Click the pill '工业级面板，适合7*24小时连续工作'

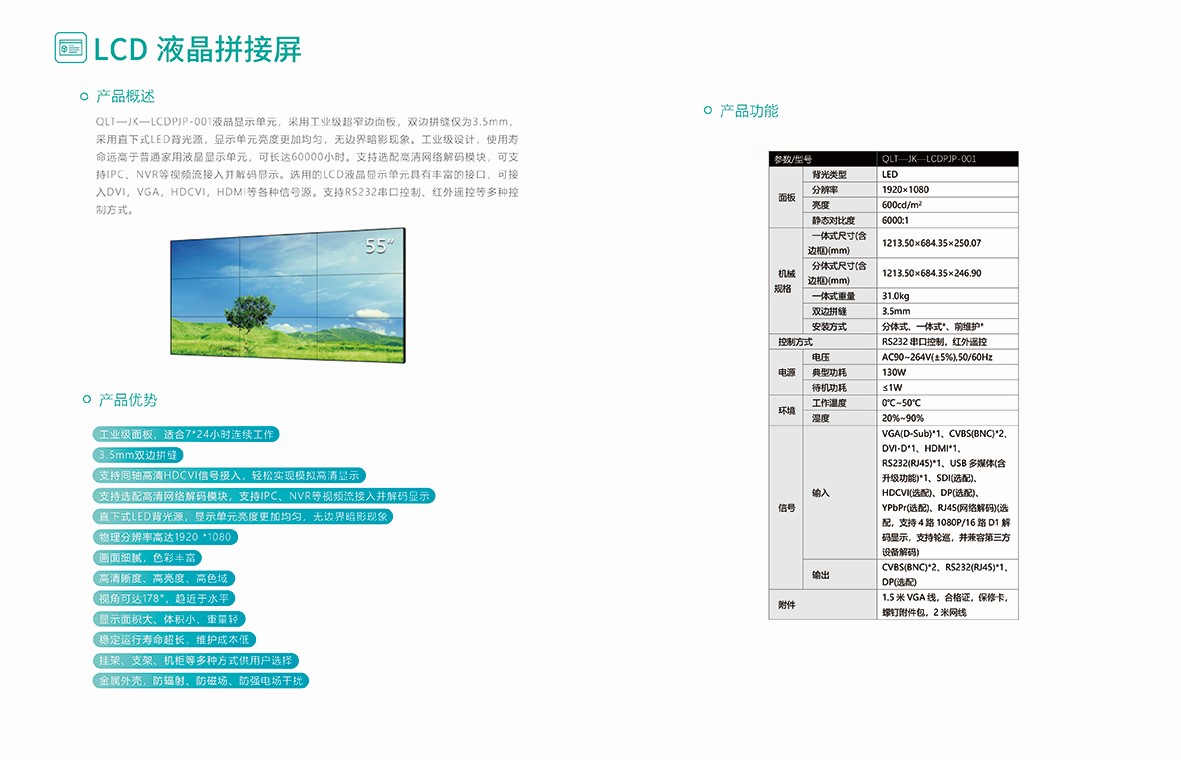coord(186,435)
